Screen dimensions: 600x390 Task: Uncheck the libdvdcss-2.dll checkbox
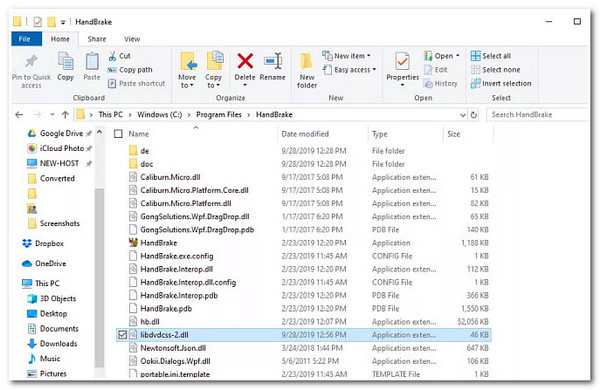tap(122, 335)
